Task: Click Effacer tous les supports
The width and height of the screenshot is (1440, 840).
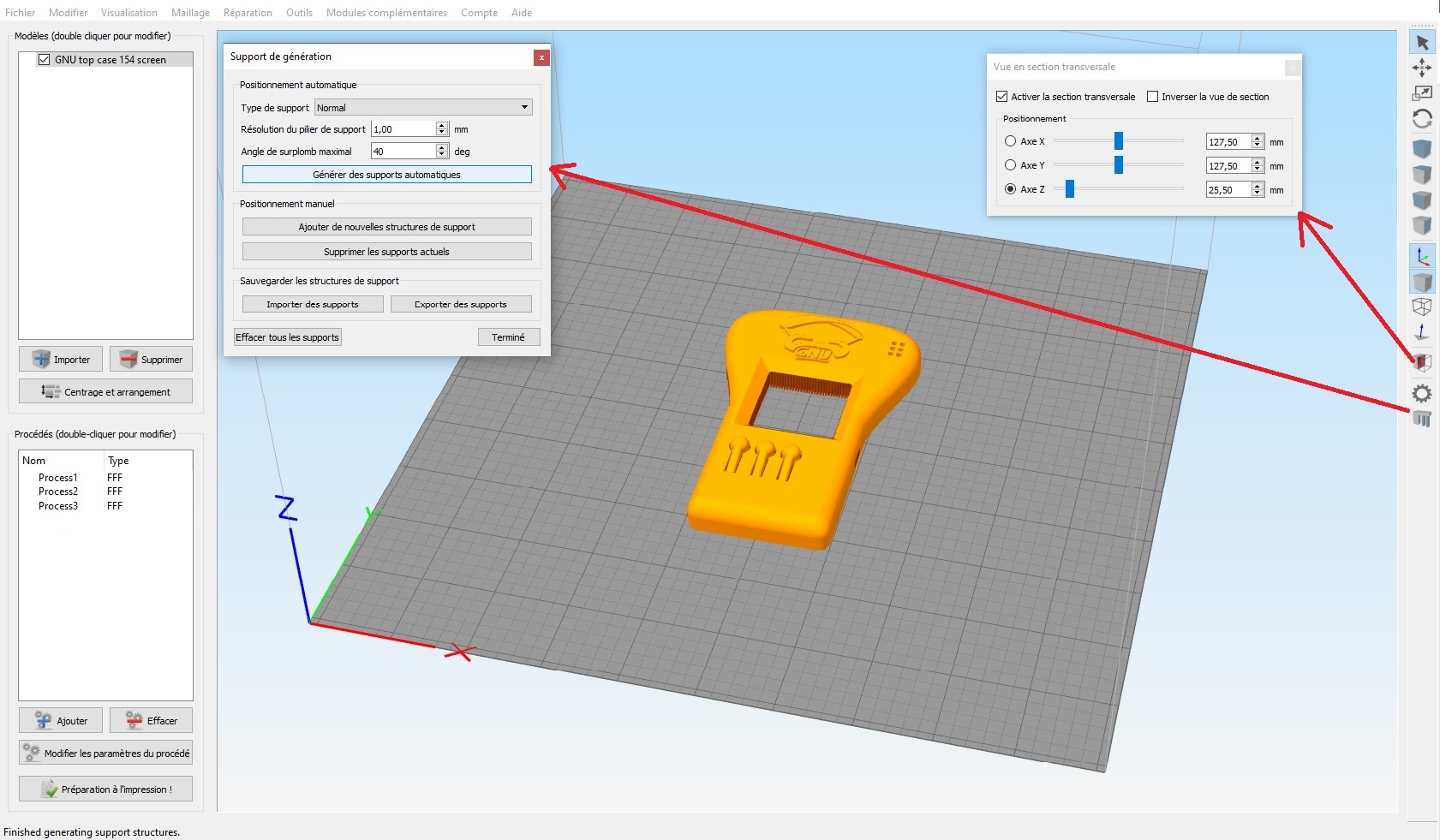Action: [x=288, y=337]
